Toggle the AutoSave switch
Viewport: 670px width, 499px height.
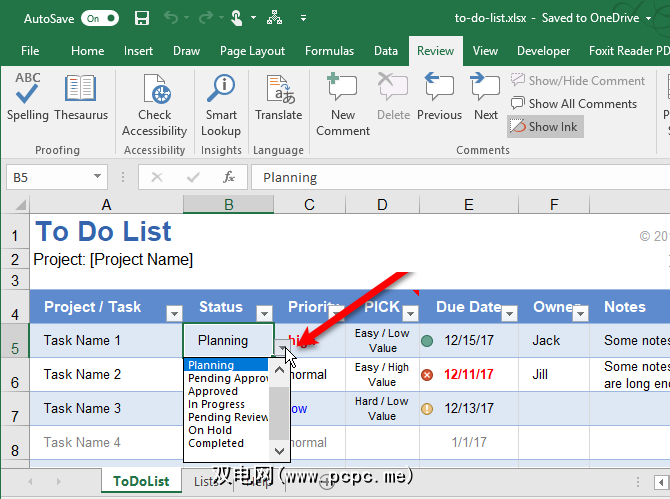(x=100, y=18)
